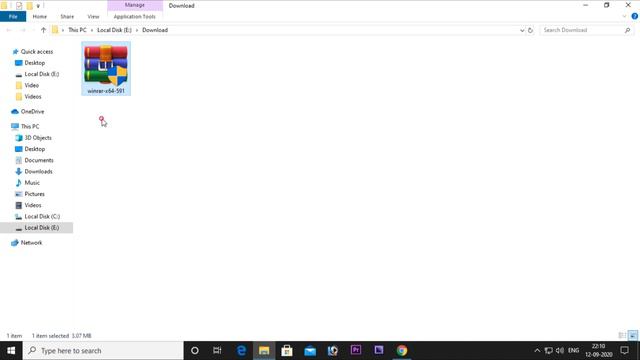This screenshot has width=640, height=360.
Task: Click File Explorer taskbar icon
Action: (x=264, y=351)
